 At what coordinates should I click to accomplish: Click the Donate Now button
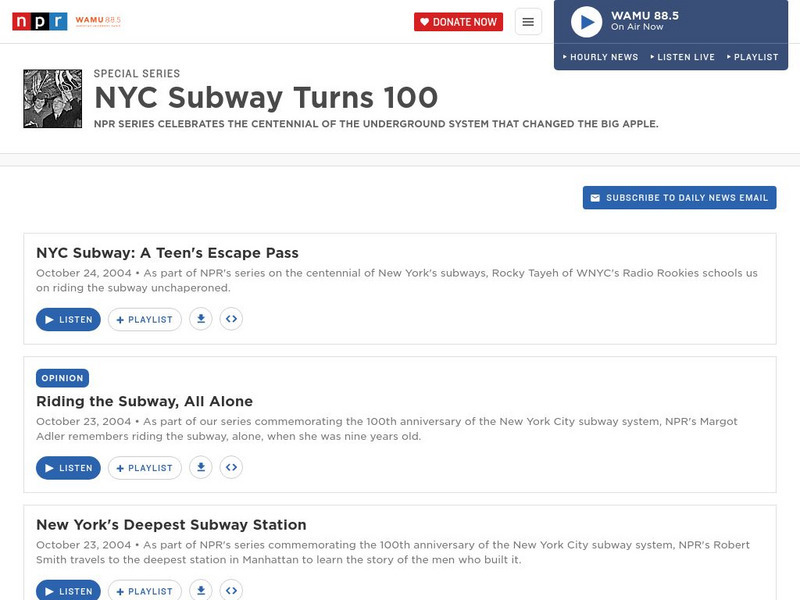click(458, 20)
